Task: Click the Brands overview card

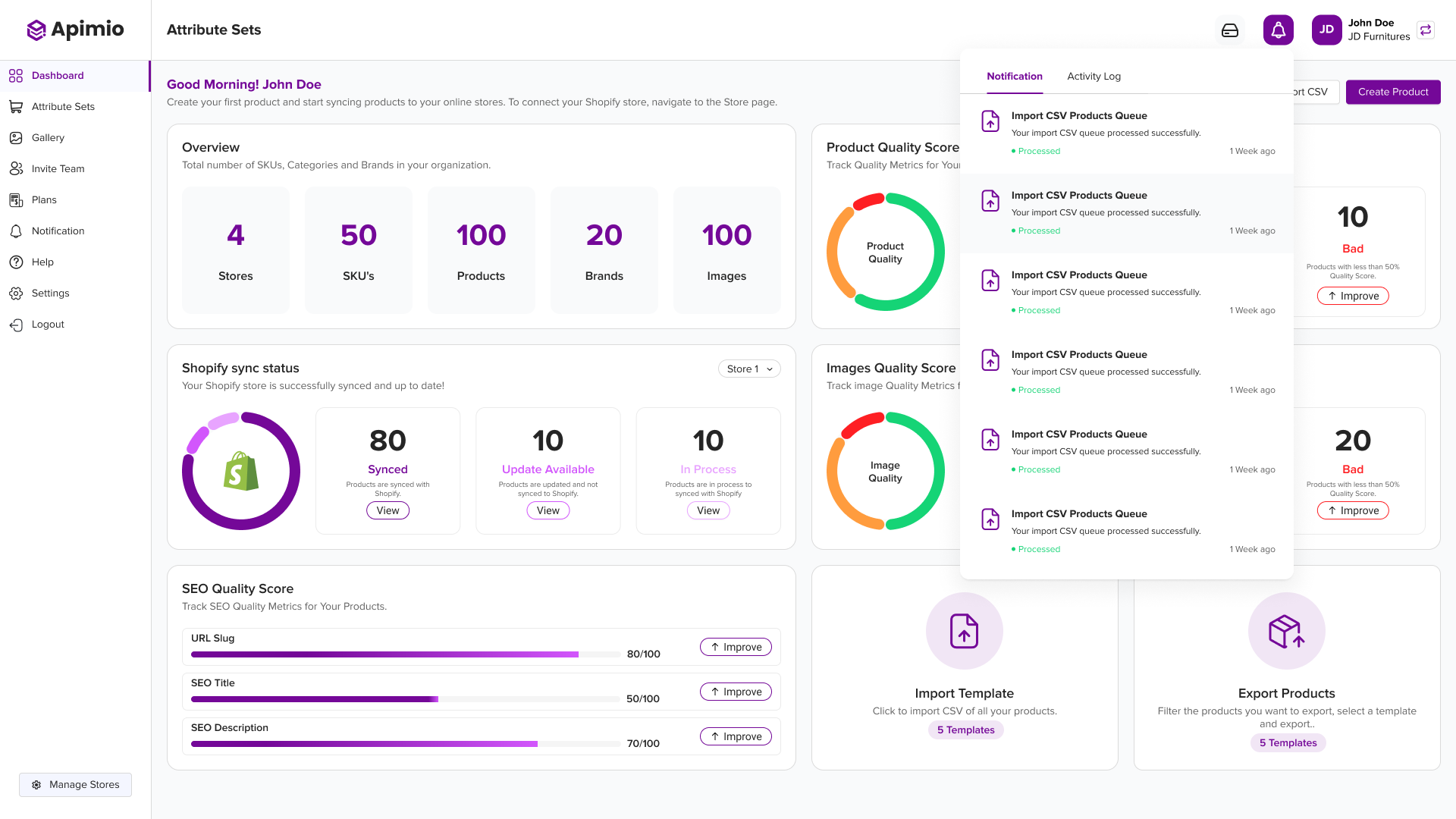Action: tap(604, 250)
